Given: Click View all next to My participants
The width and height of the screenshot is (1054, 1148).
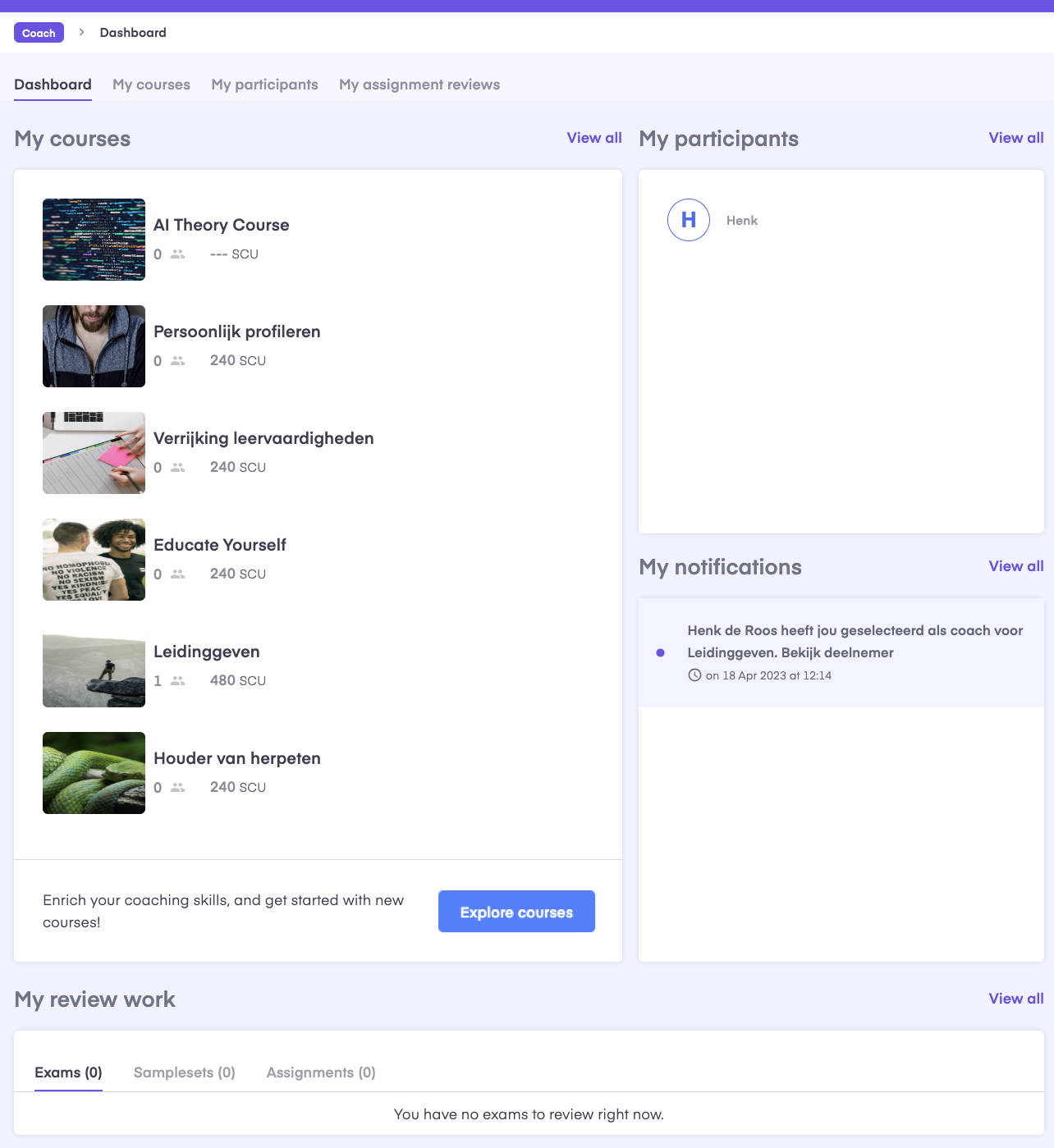Looking at the screenshot, I should pos(1015,138).
